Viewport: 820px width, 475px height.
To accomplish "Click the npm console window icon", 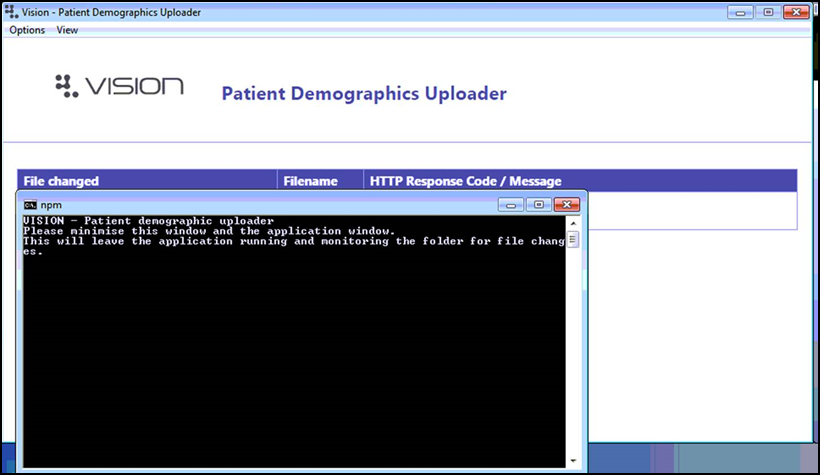I will [x=31, y=204].
